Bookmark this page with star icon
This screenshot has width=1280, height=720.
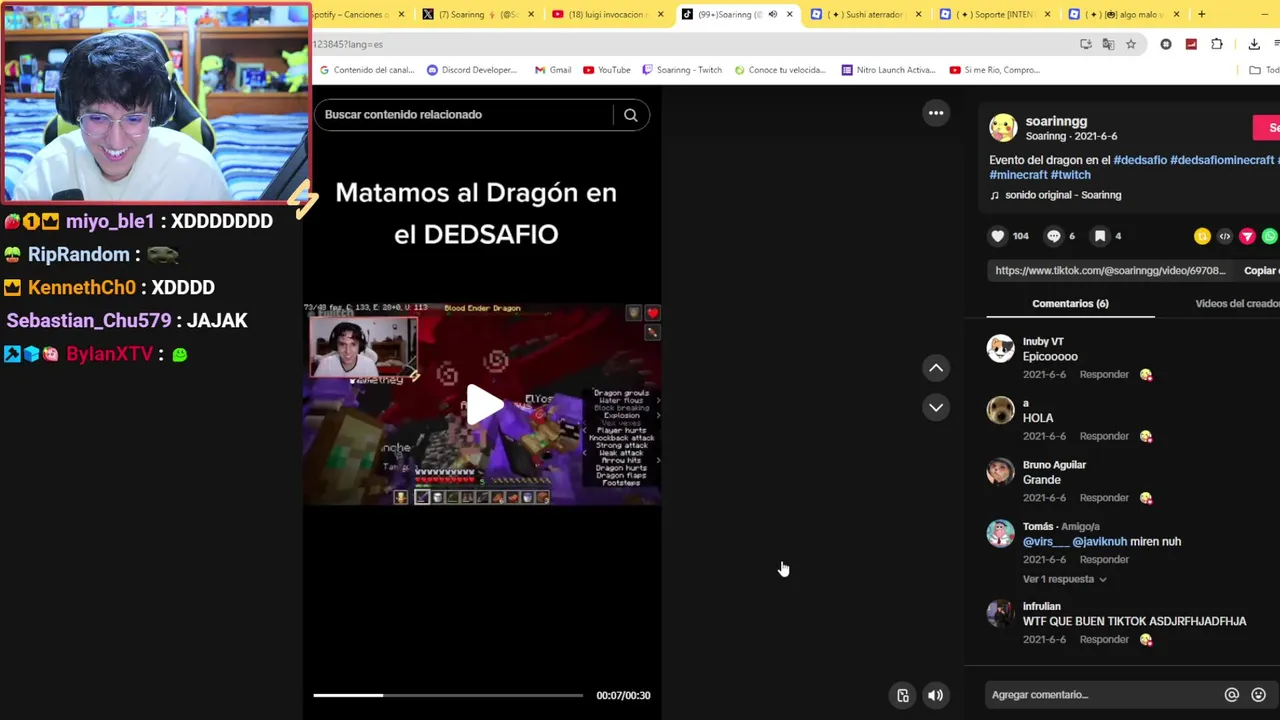[1131, 44]
